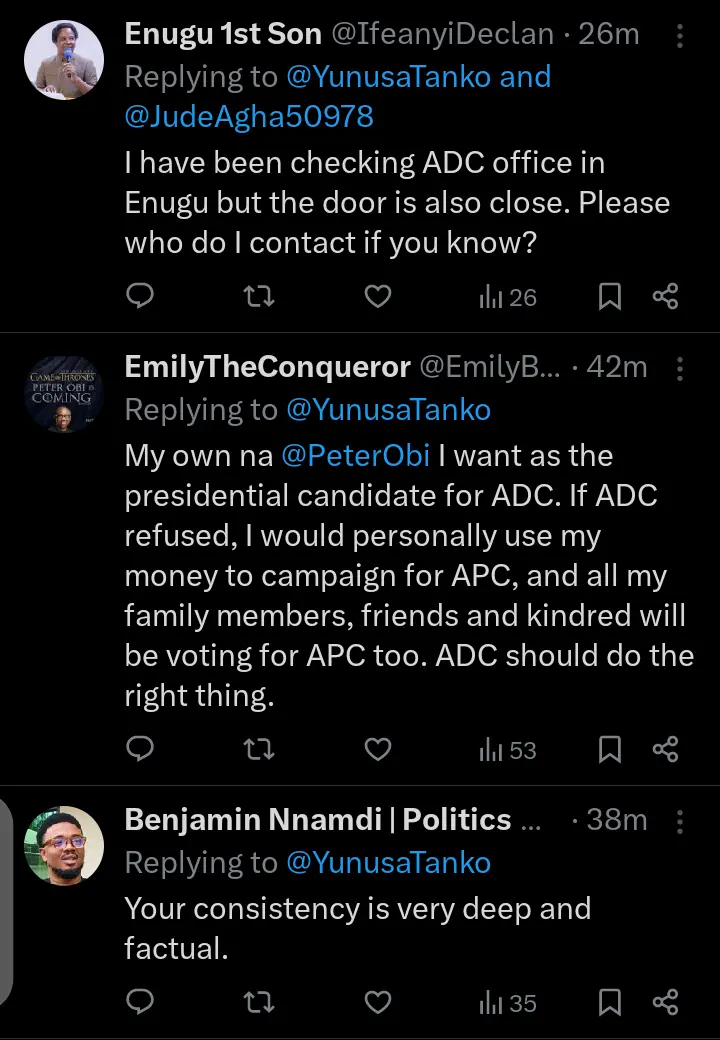Reply to Enugu 1st Son's tweet
The width and height of the screenshot is (720, 1040).
(x=142, y=296)
